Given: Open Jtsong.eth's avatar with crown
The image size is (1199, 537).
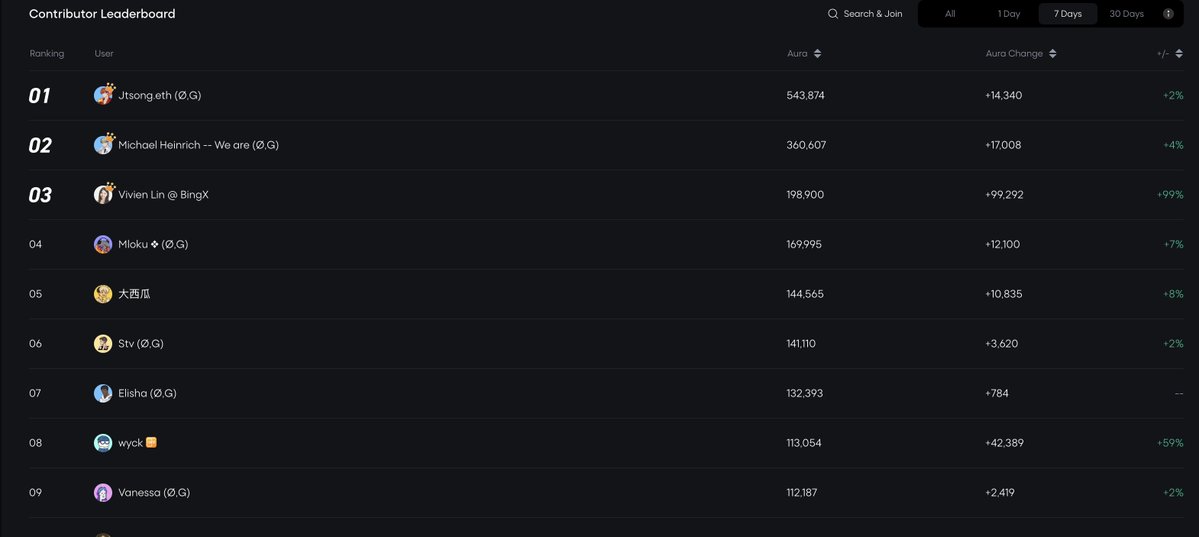Looking at the screenshot, I should click(103, 95).
